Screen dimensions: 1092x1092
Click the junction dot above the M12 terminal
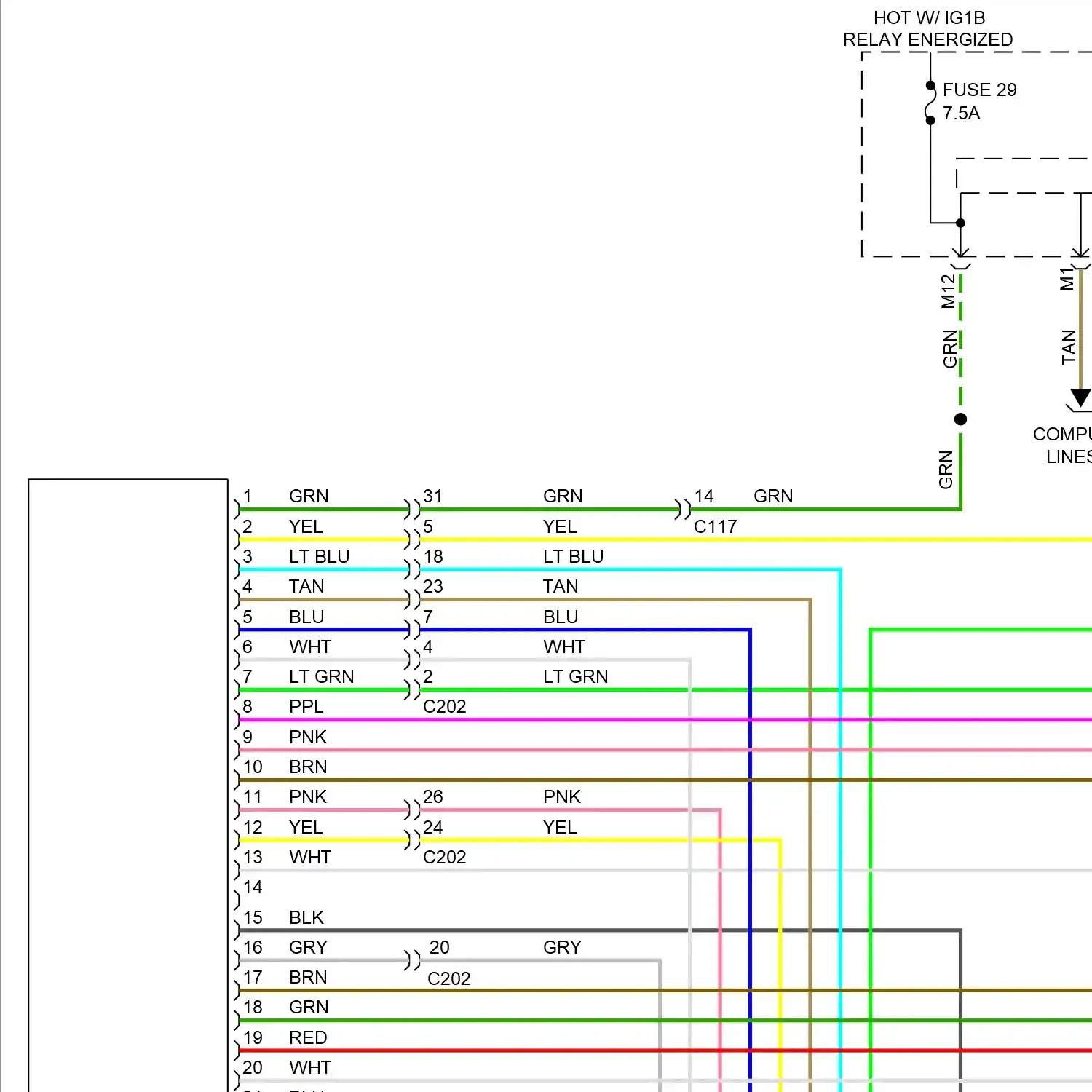(x=960, y=223)
